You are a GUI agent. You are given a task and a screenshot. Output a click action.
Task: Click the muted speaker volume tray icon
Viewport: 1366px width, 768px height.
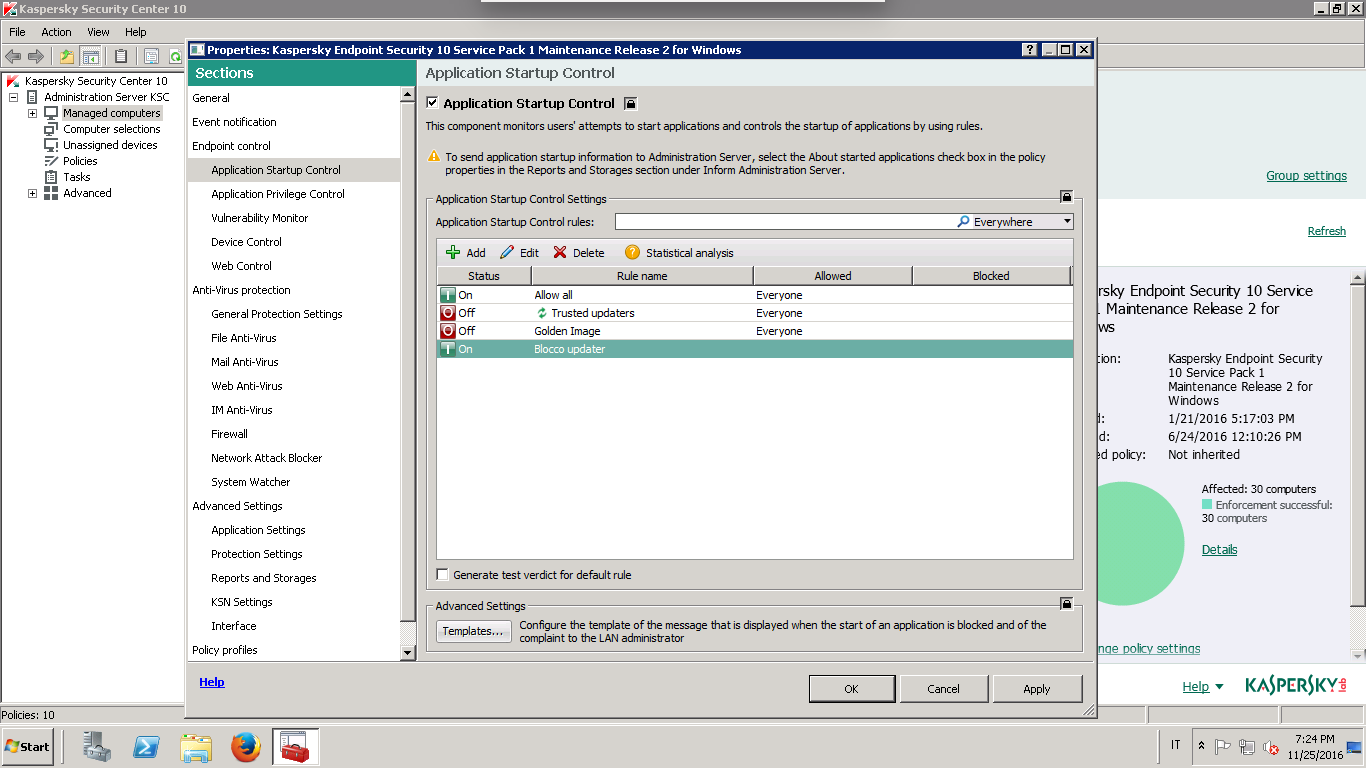pyautogui.click(x=1271, y=747)
